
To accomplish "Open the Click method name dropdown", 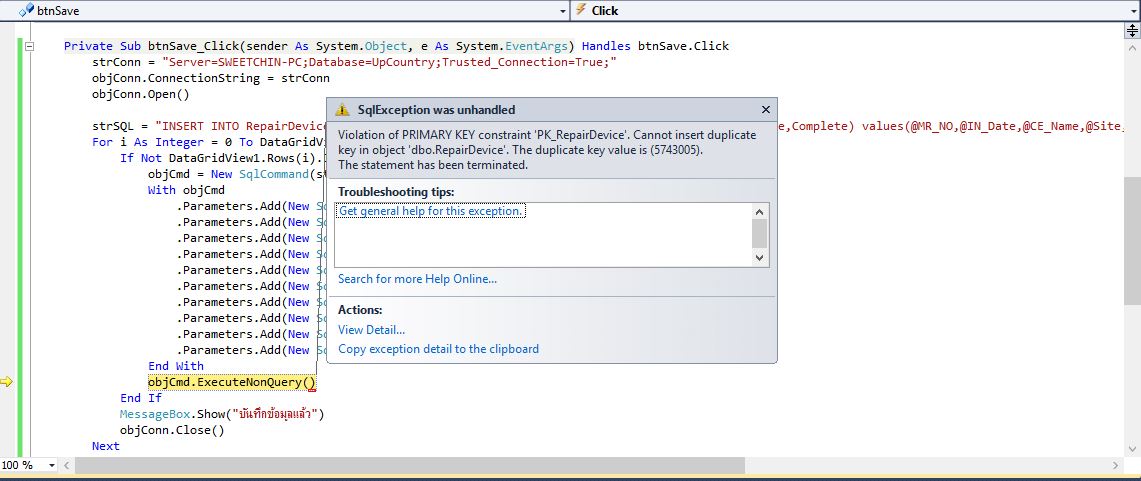I will (x=1134, y=11).
